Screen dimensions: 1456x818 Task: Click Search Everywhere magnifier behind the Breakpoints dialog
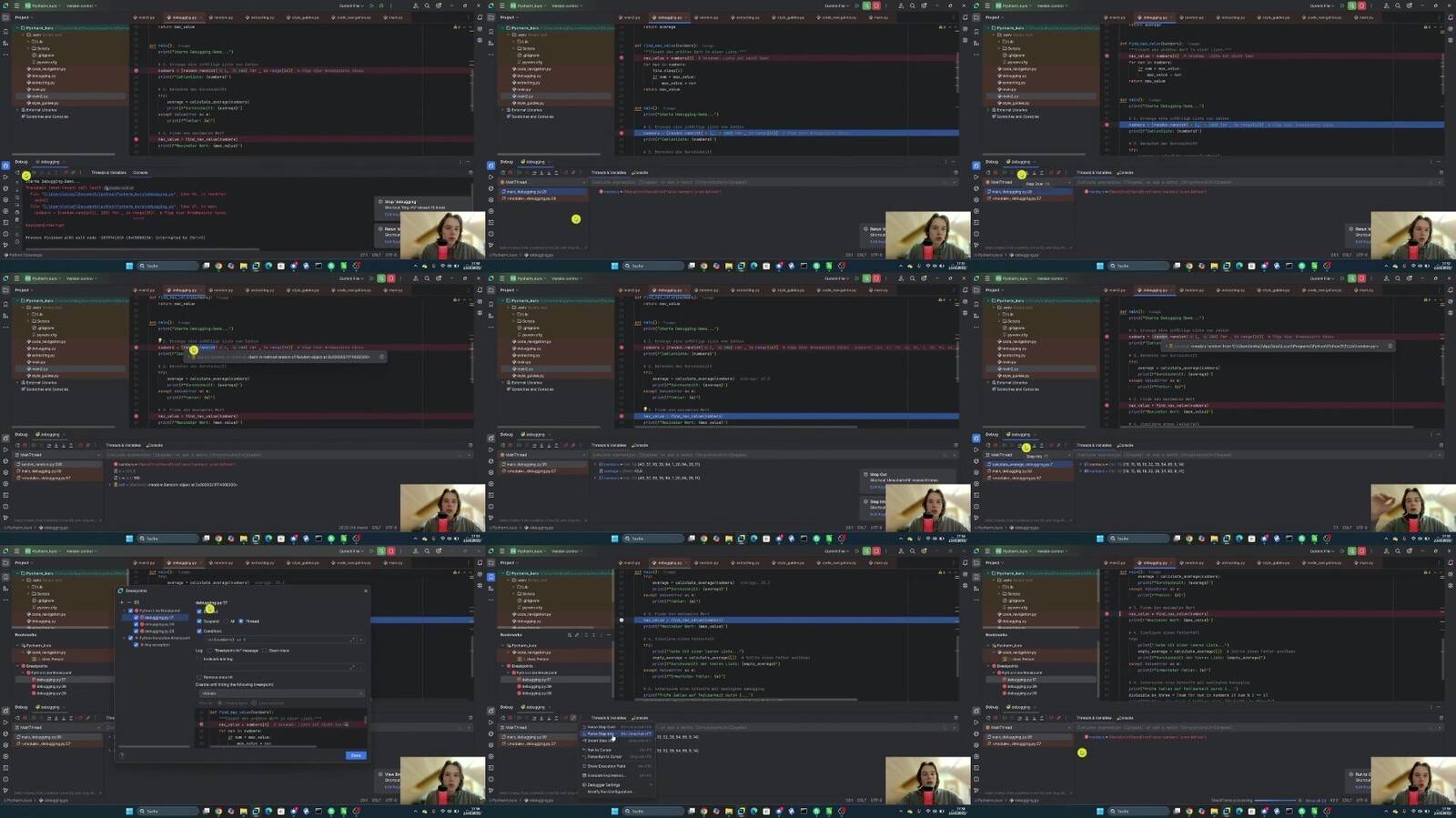[427, 551]
